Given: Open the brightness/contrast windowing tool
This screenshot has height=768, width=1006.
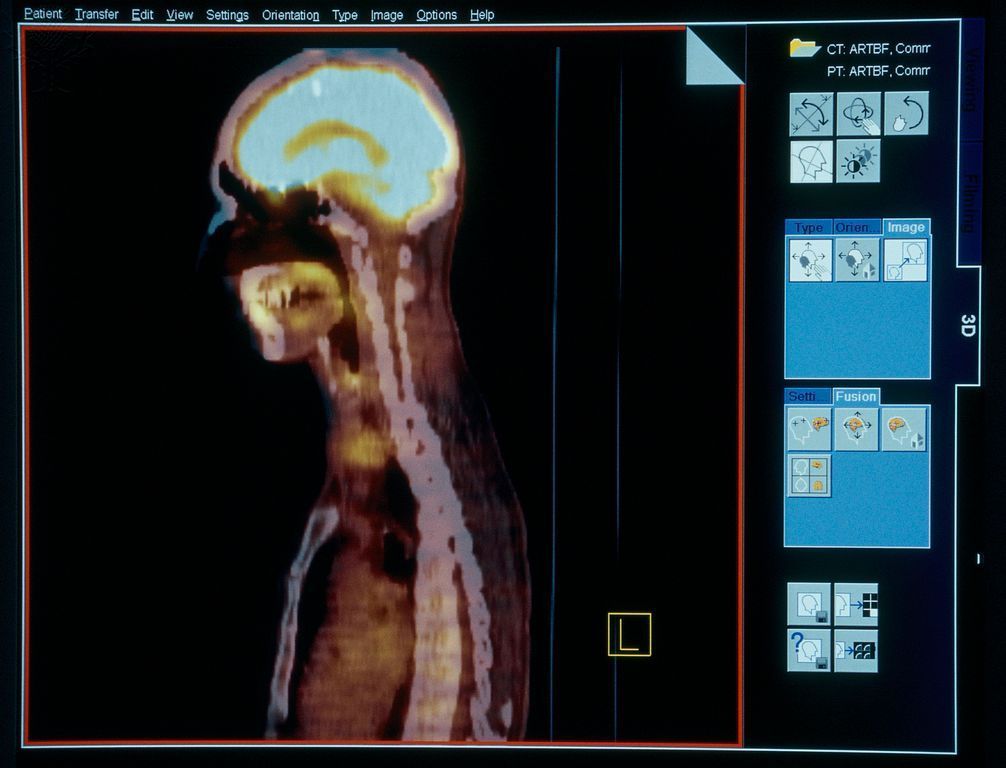Looking at the screenshot, I should click(858, 161).
